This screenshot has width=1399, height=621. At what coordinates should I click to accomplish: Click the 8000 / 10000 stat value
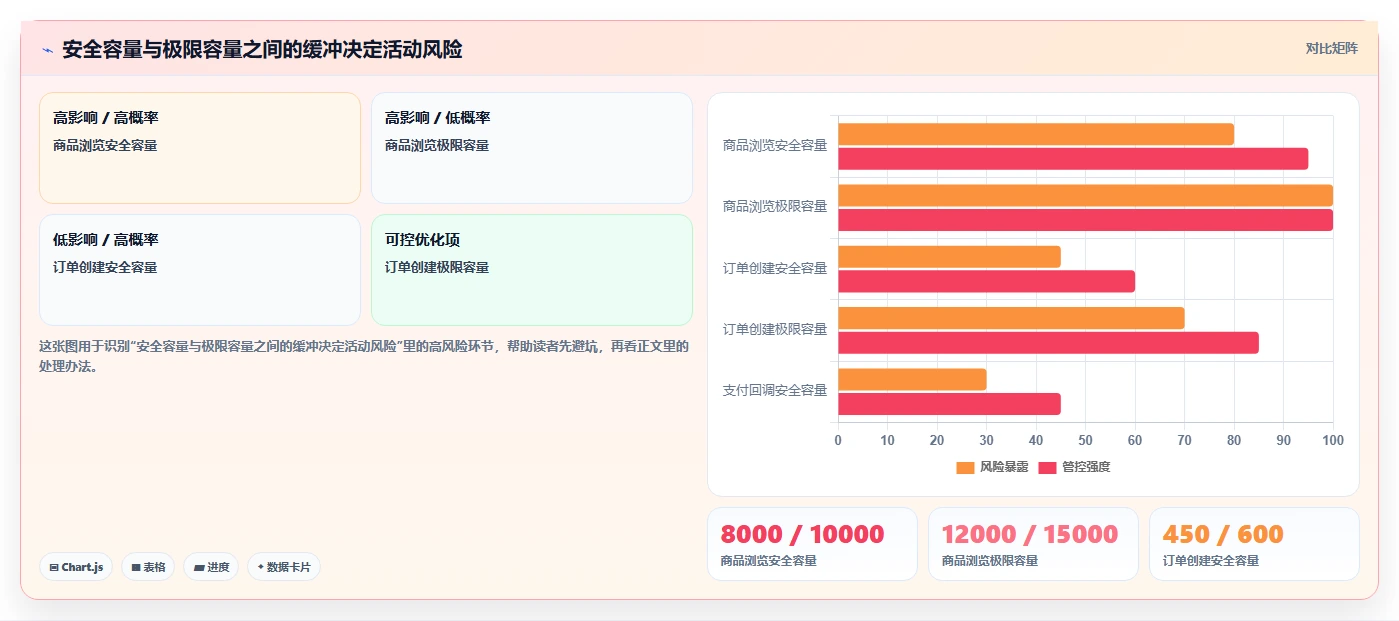click(802, 534)
